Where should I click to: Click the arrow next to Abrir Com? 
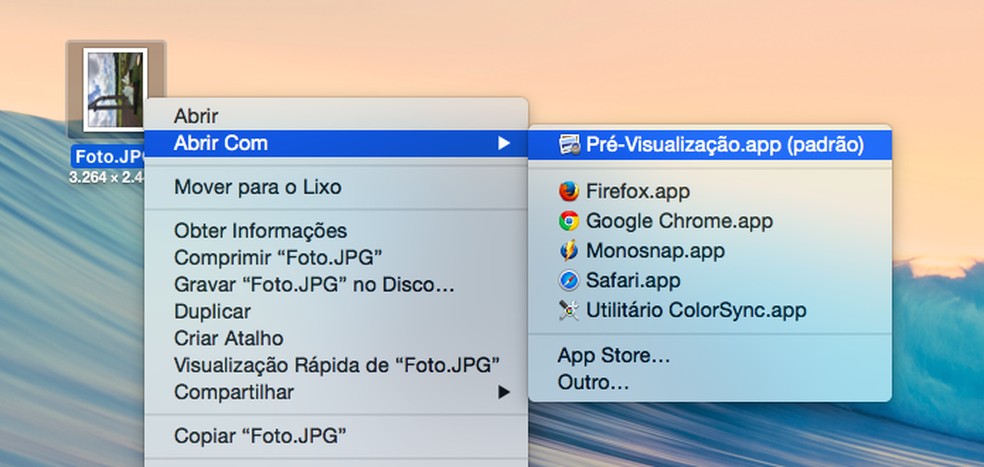tap(503, 144)
